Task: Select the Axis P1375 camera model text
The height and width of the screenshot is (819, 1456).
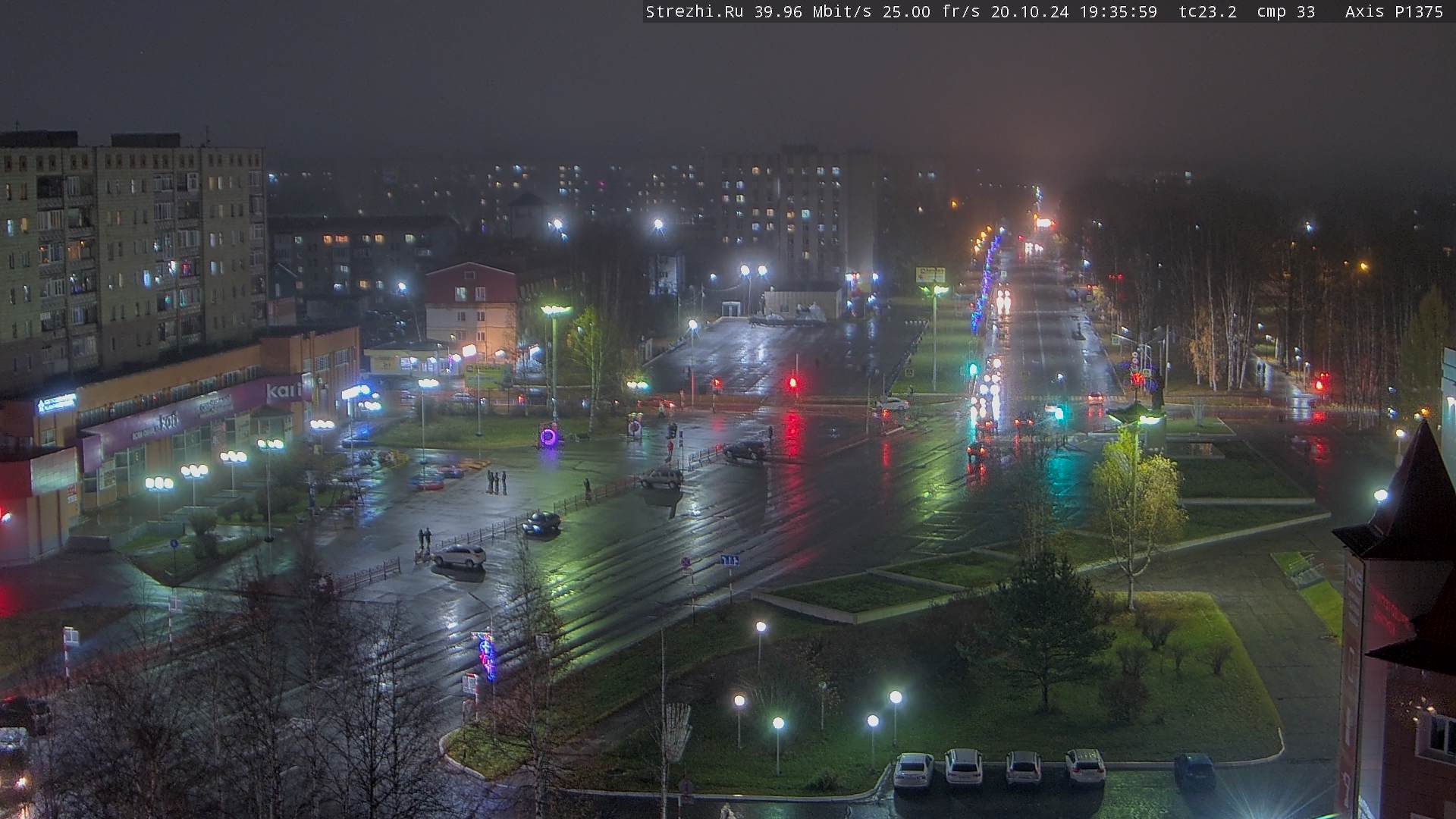Action: [1394, 12]
